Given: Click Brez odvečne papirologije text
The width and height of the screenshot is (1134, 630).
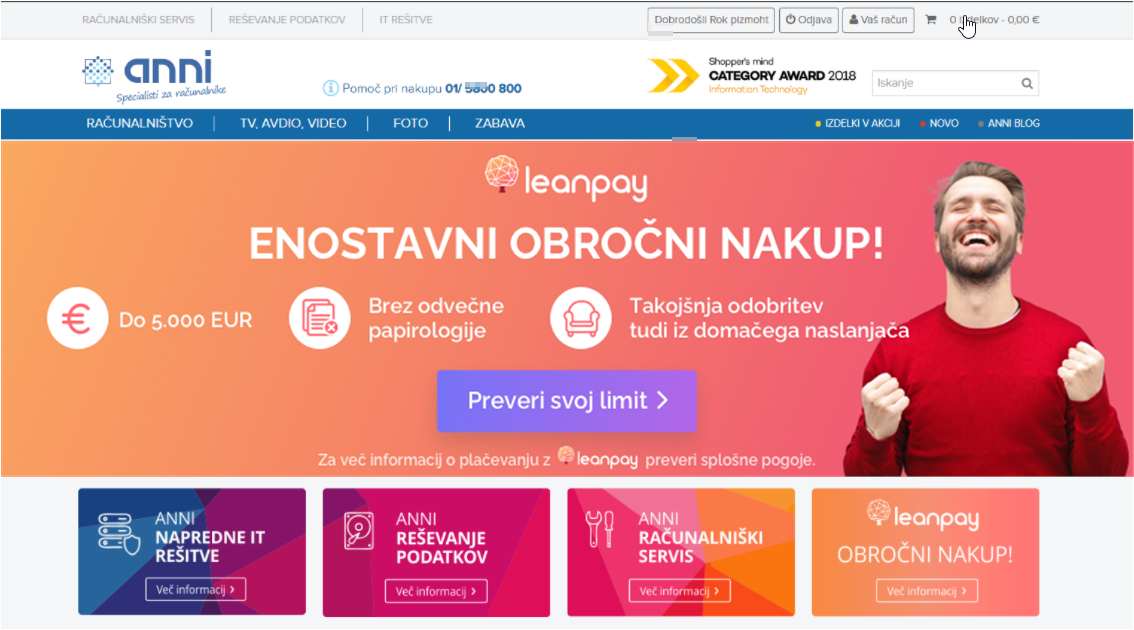Looking at the screenshot, I should pos(436,318).
